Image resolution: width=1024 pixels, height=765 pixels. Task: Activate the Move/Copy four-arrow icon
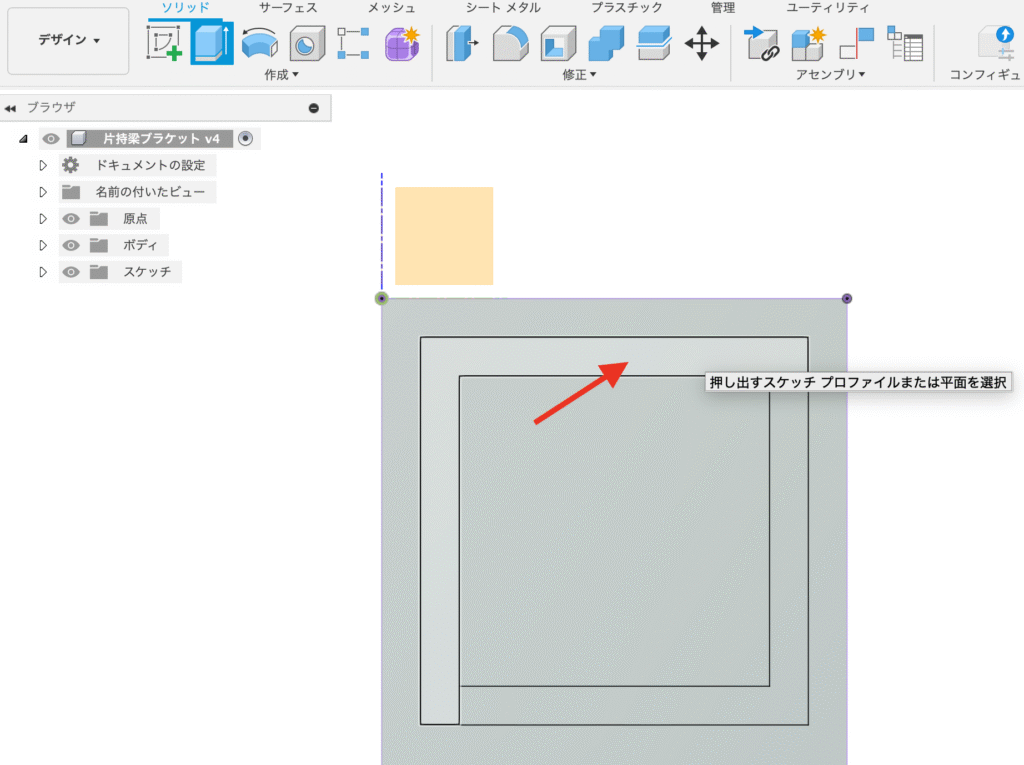click(x=701, y=44)
